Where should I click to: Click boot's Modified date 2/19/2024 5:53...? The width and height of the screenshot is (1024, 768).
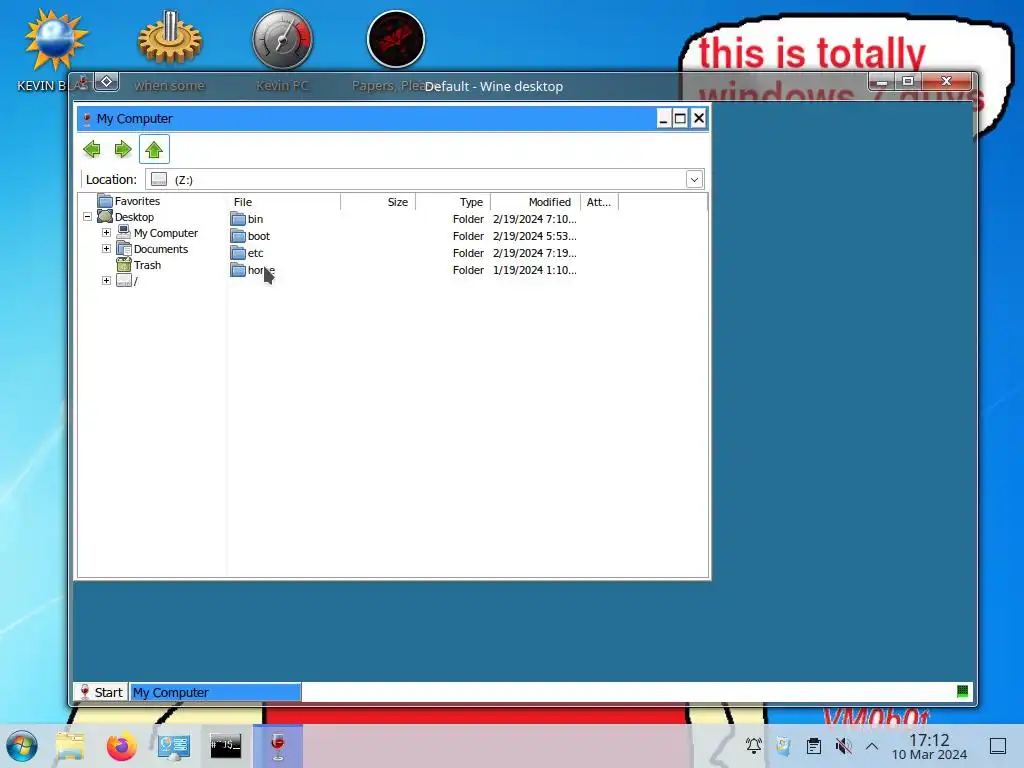[535, 236]
